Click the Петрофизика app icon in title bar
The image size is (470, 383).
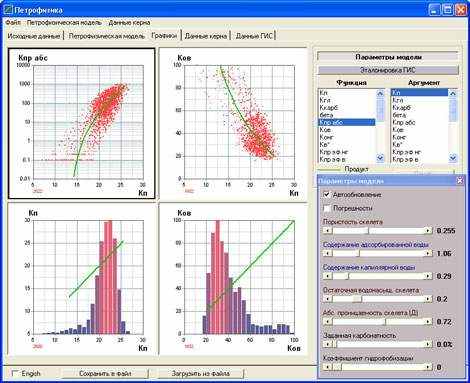[8, 10]
